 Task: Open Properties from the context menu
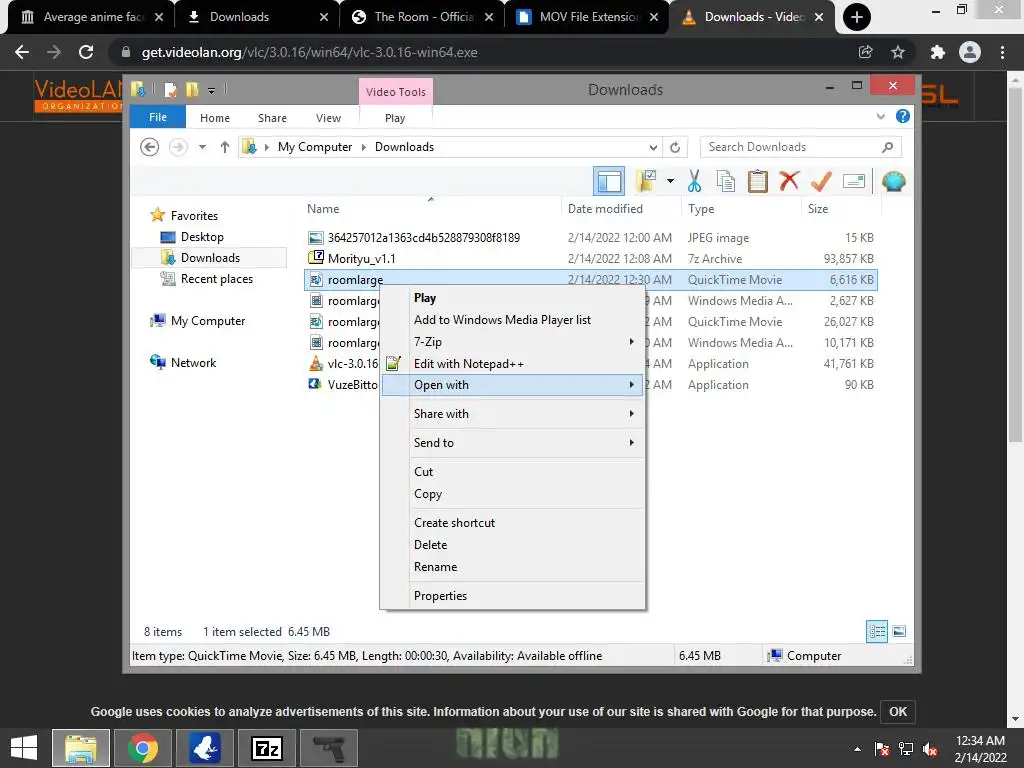(x=513, y=596)
